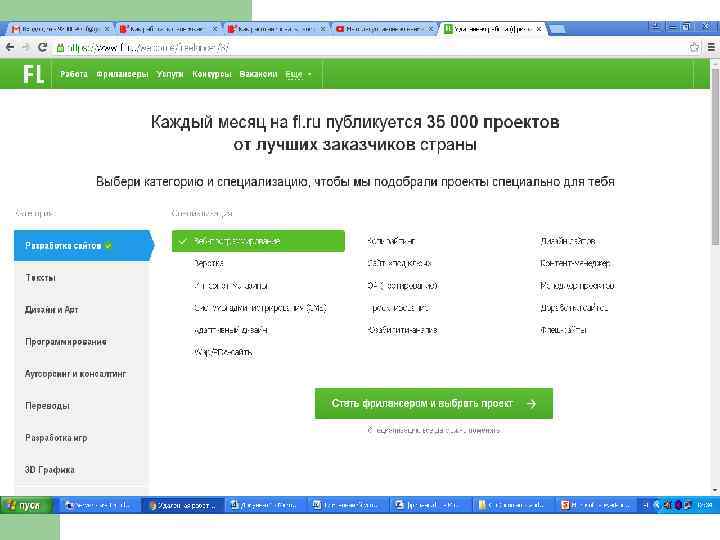Screen dimensions: 720x540
Task: Open the Chrome hamburger menu
Action: point(711,47)
